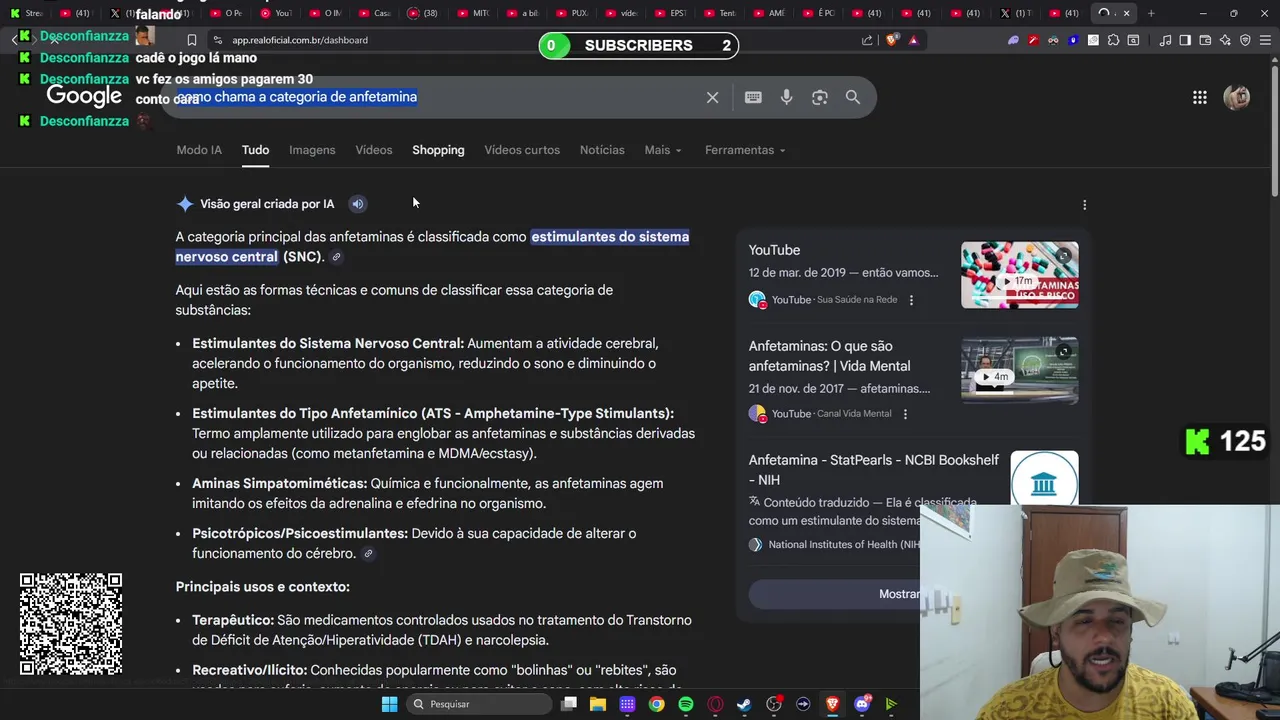
Task: Switch to Vídeos curtos tab
Action: point(522,150)
